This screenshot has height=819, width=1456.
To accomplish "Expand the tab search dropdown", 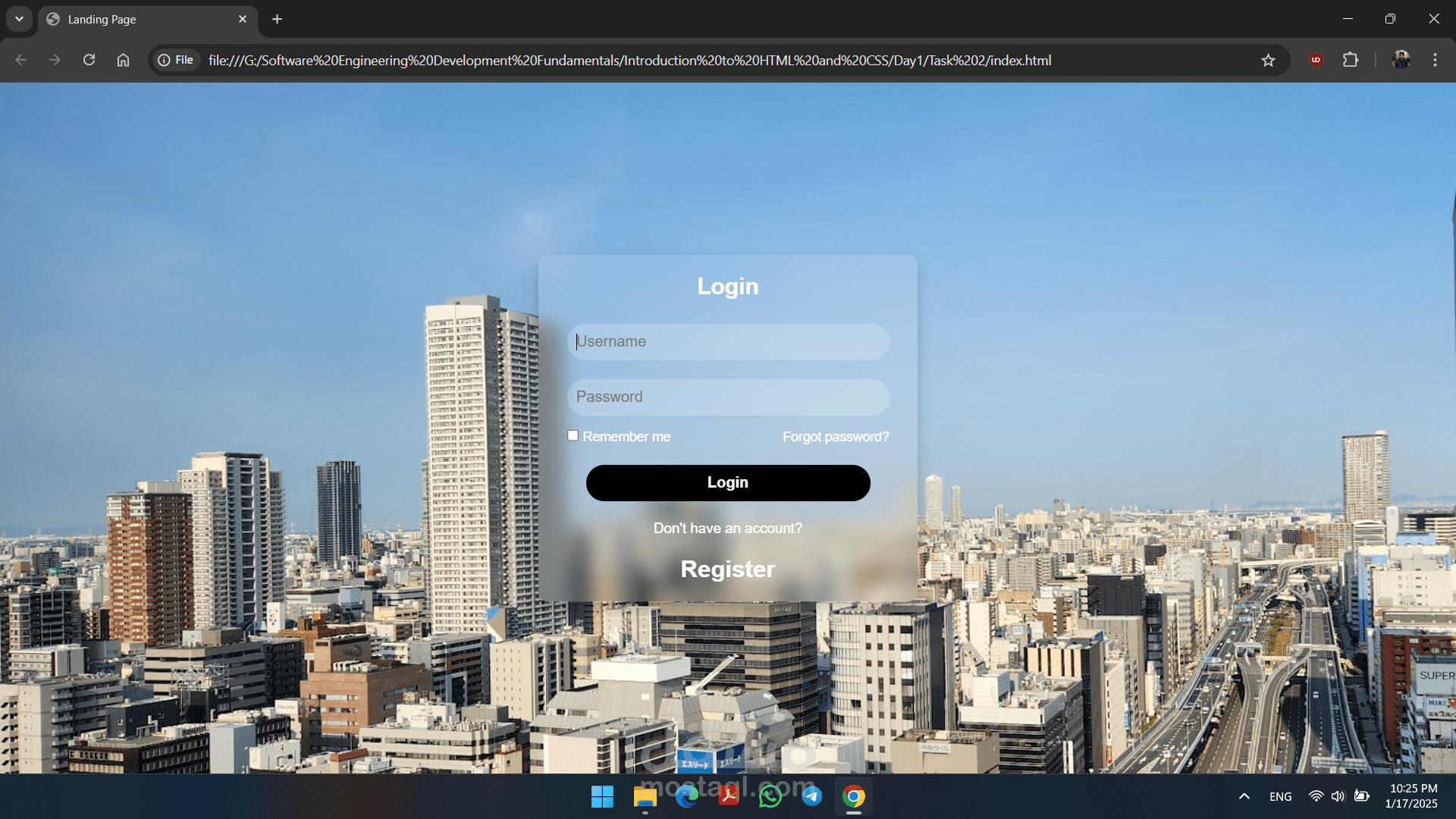I will (x=19, y=19).
